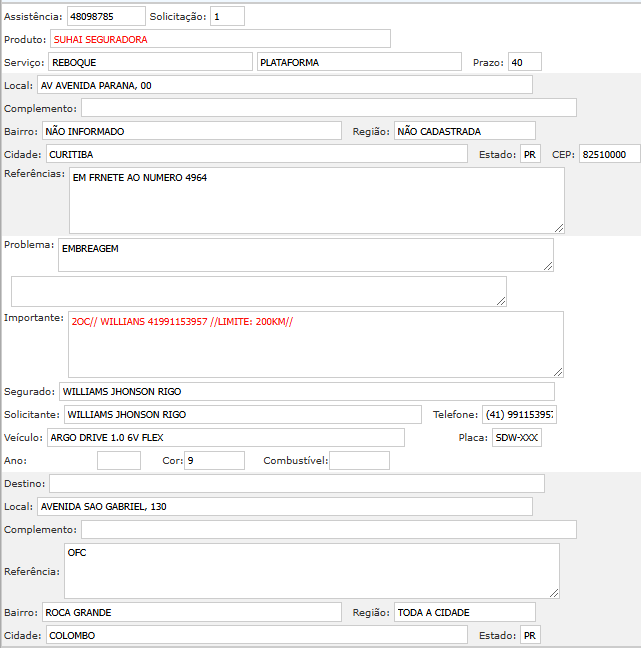Image resolution: width=641 pixels, height=648 pixels.
Task: Click the CURITIBA city field
Action: point(256,154)
